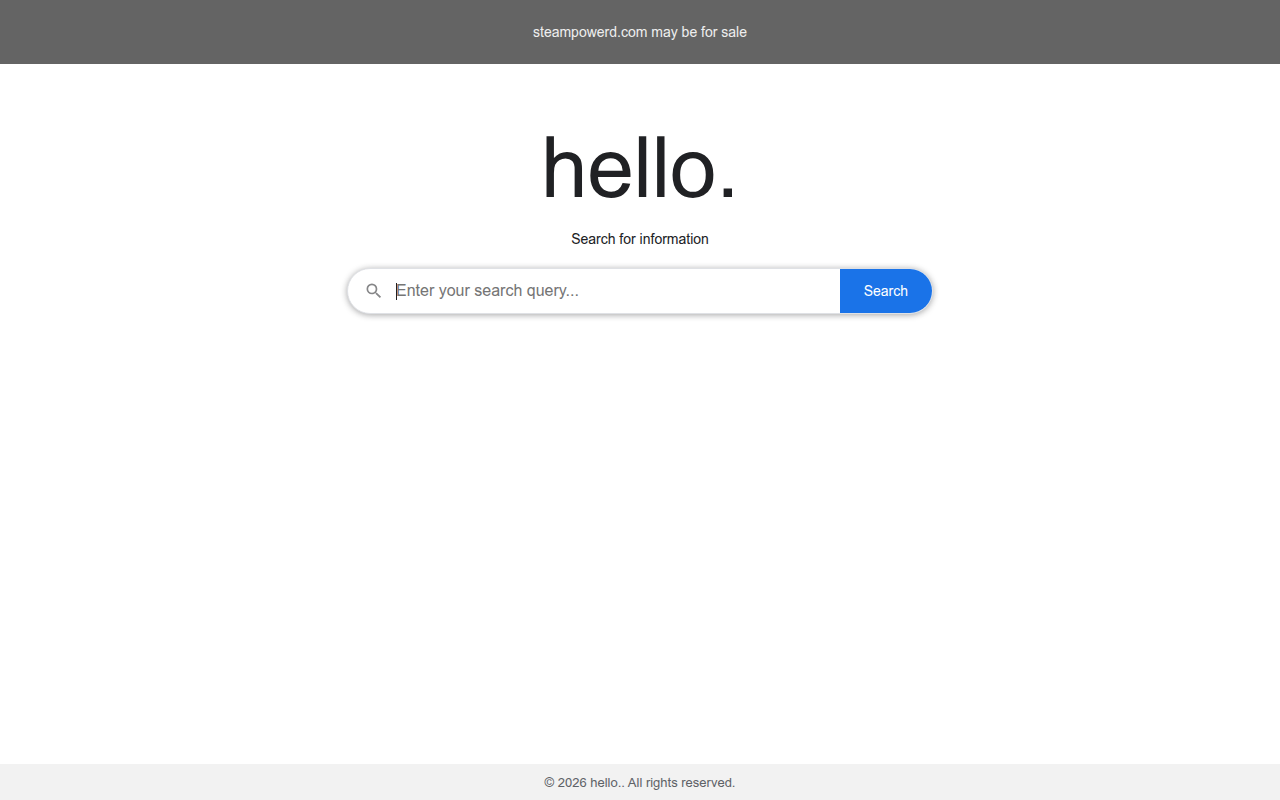Click the magnifying glass search icon
The image size is (1280, 800).
pos(373,291)
